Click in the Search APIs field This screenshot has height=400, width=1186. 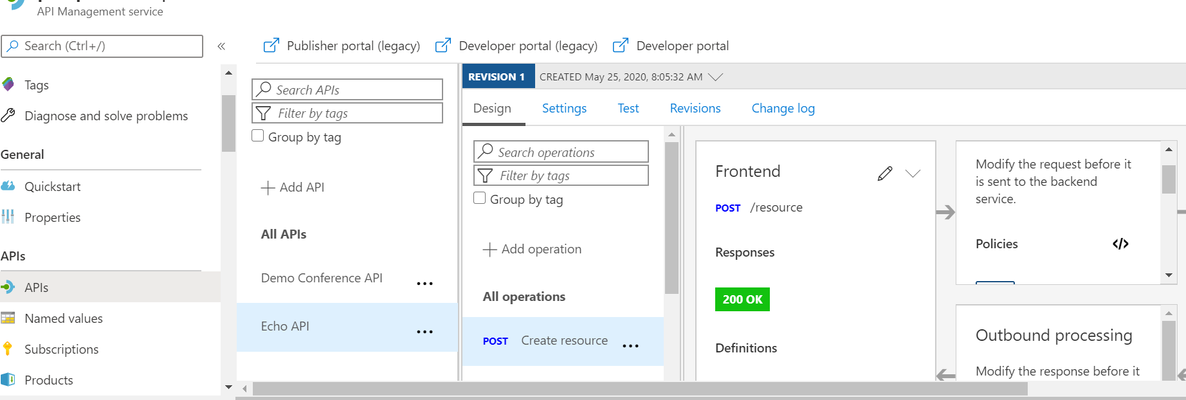coord(347,89)
